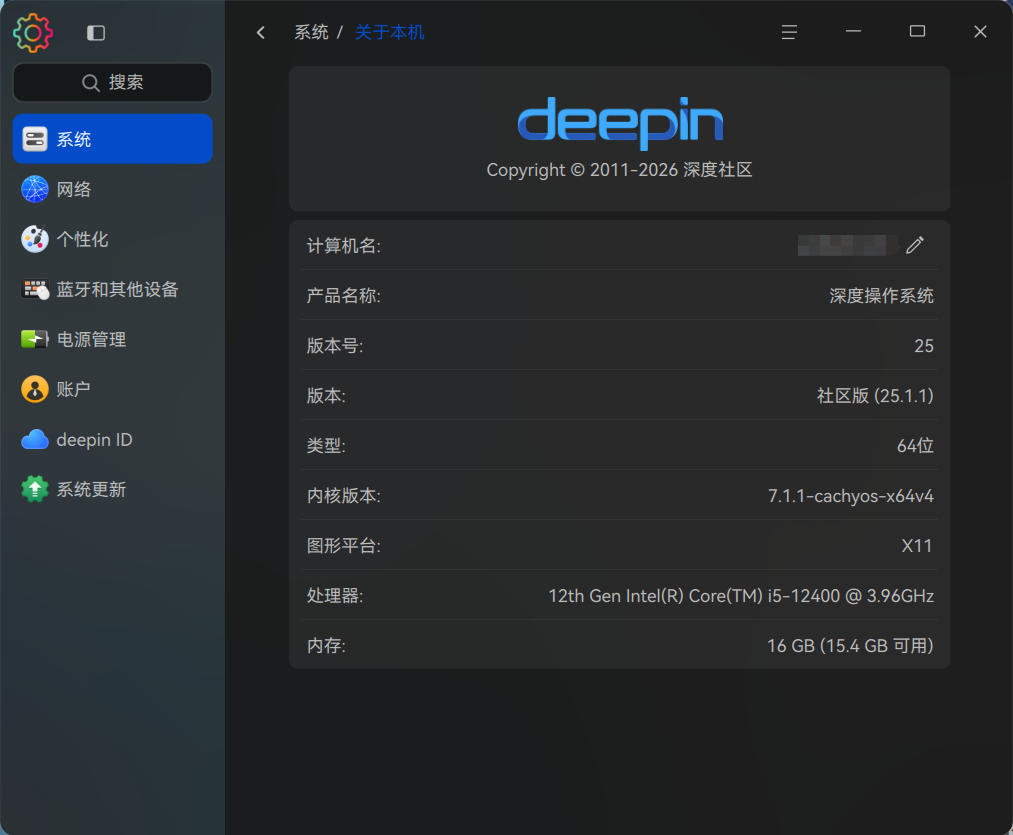Select 蓝牙和其他设备 in sidebar
1013x835 pixels.
tap(112, 290)
